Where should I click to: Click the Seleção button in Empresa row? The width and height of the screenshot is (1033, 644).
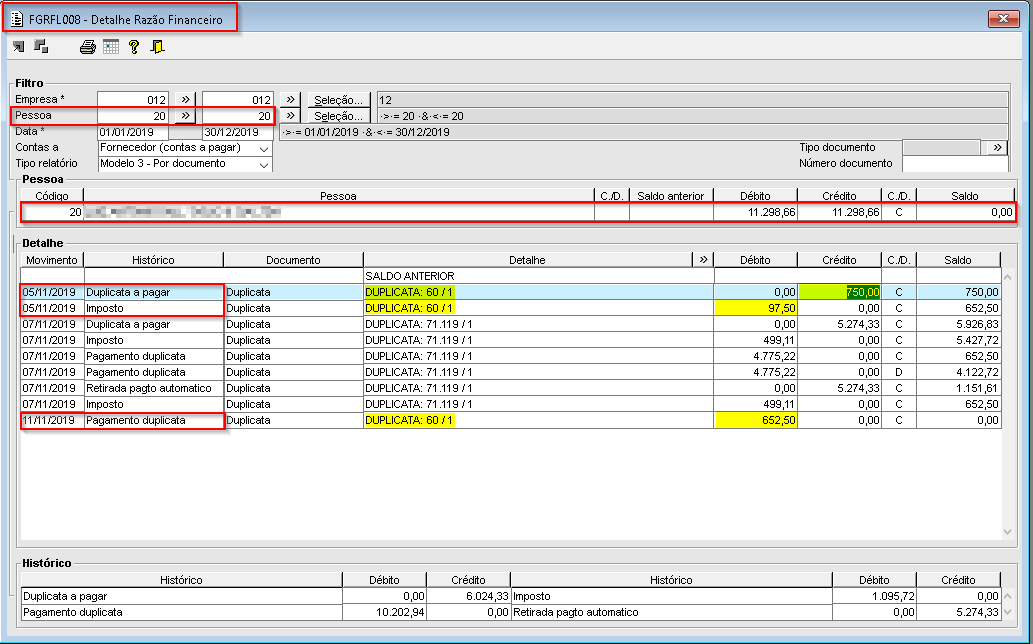click(338, 100)
